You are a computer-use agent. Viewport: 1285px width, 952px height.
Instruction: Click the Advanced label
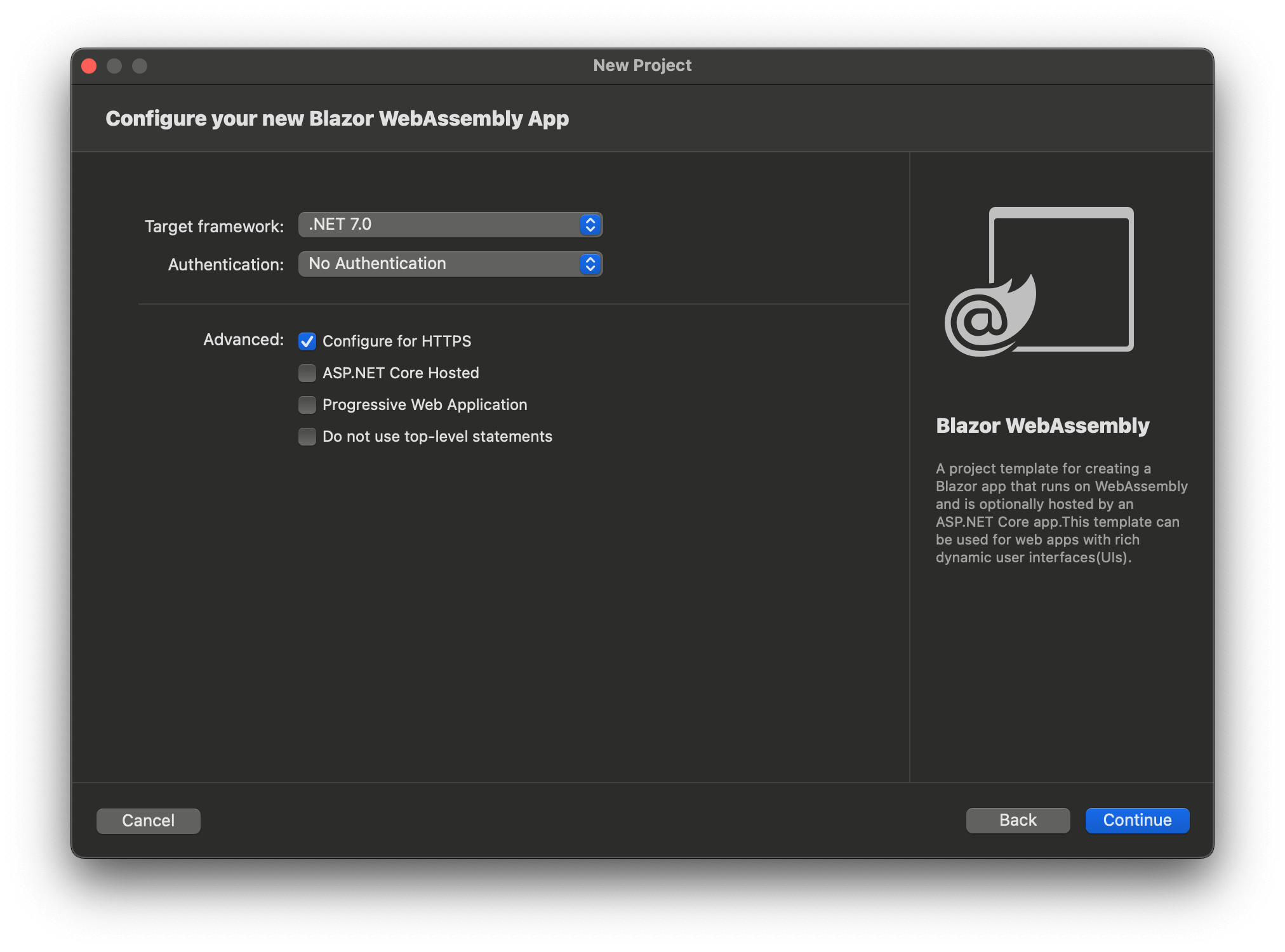243,340
